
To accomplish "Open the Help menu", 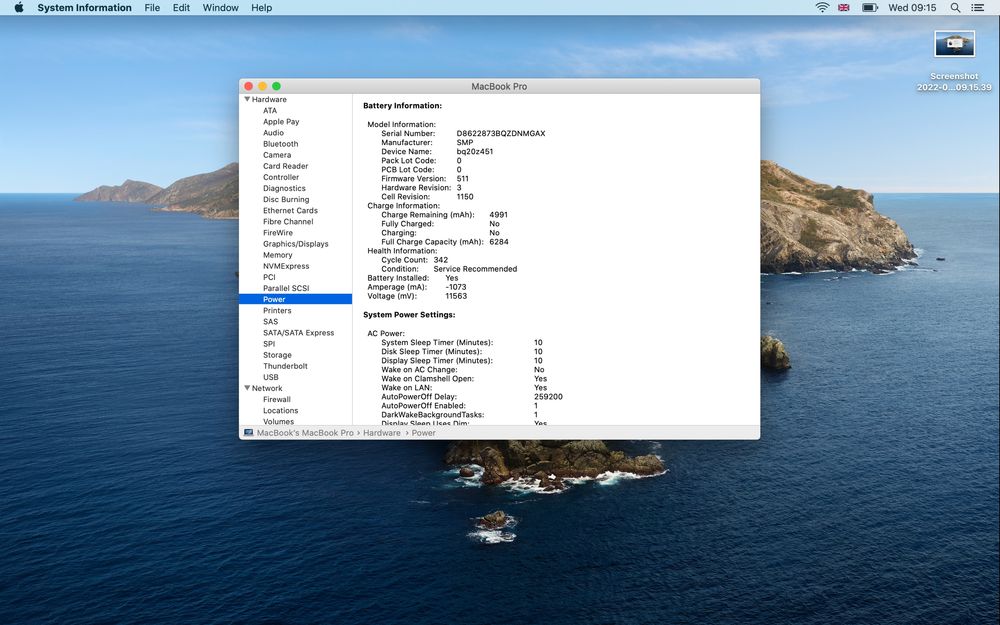I will pyautogui.click(x=261, y=8).
